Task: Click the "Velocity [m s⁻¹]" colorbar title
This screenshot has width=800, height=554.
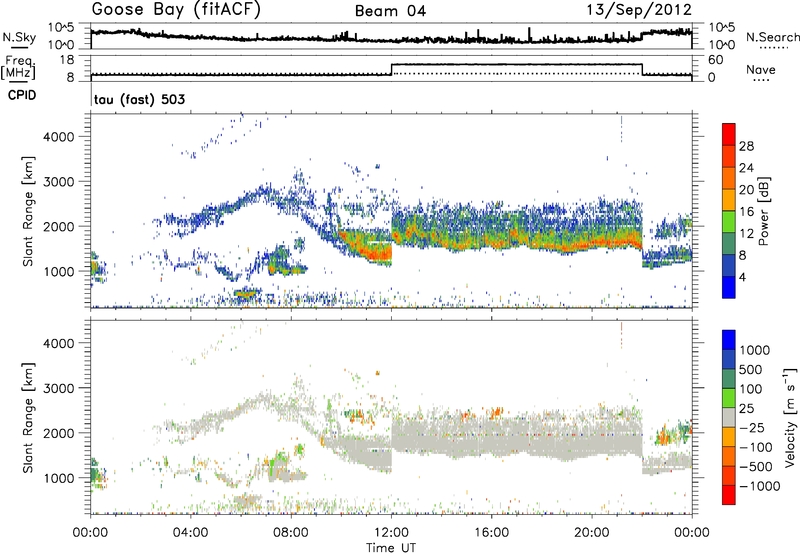Action: pos(790,417)
